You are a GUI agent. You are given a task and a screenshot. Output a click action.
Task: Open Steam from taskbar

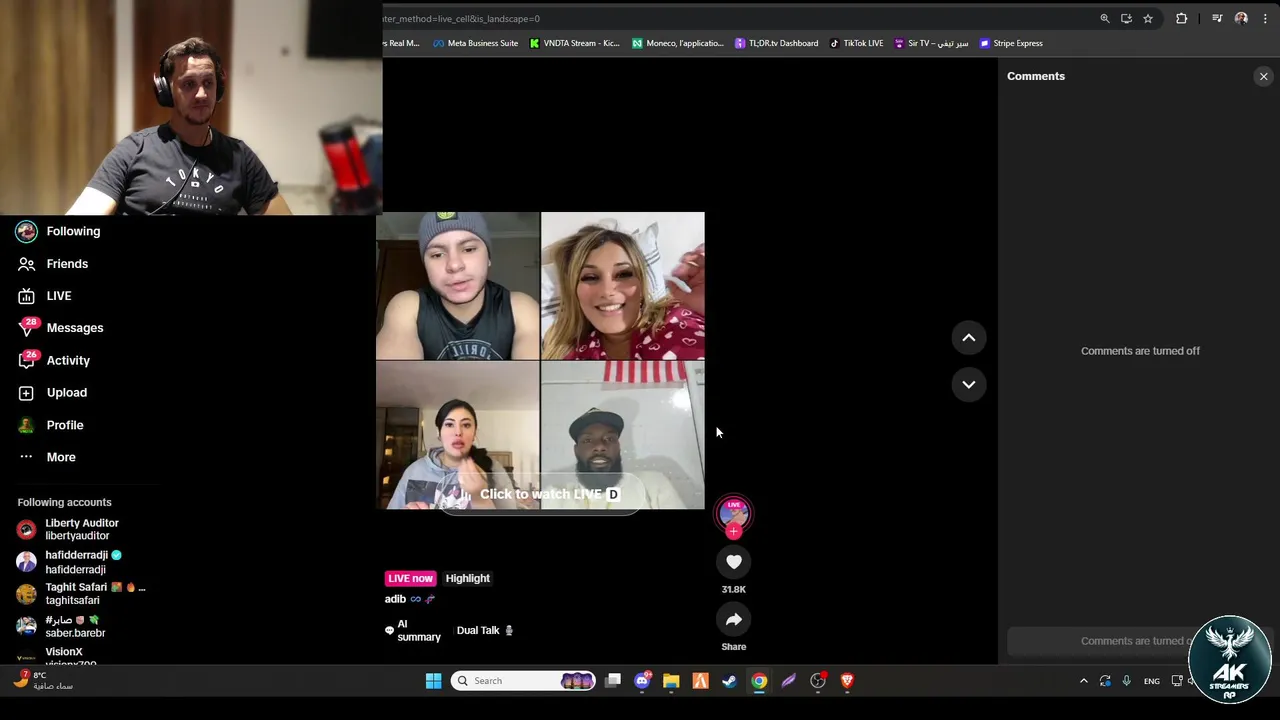click(x=729, y=681)
